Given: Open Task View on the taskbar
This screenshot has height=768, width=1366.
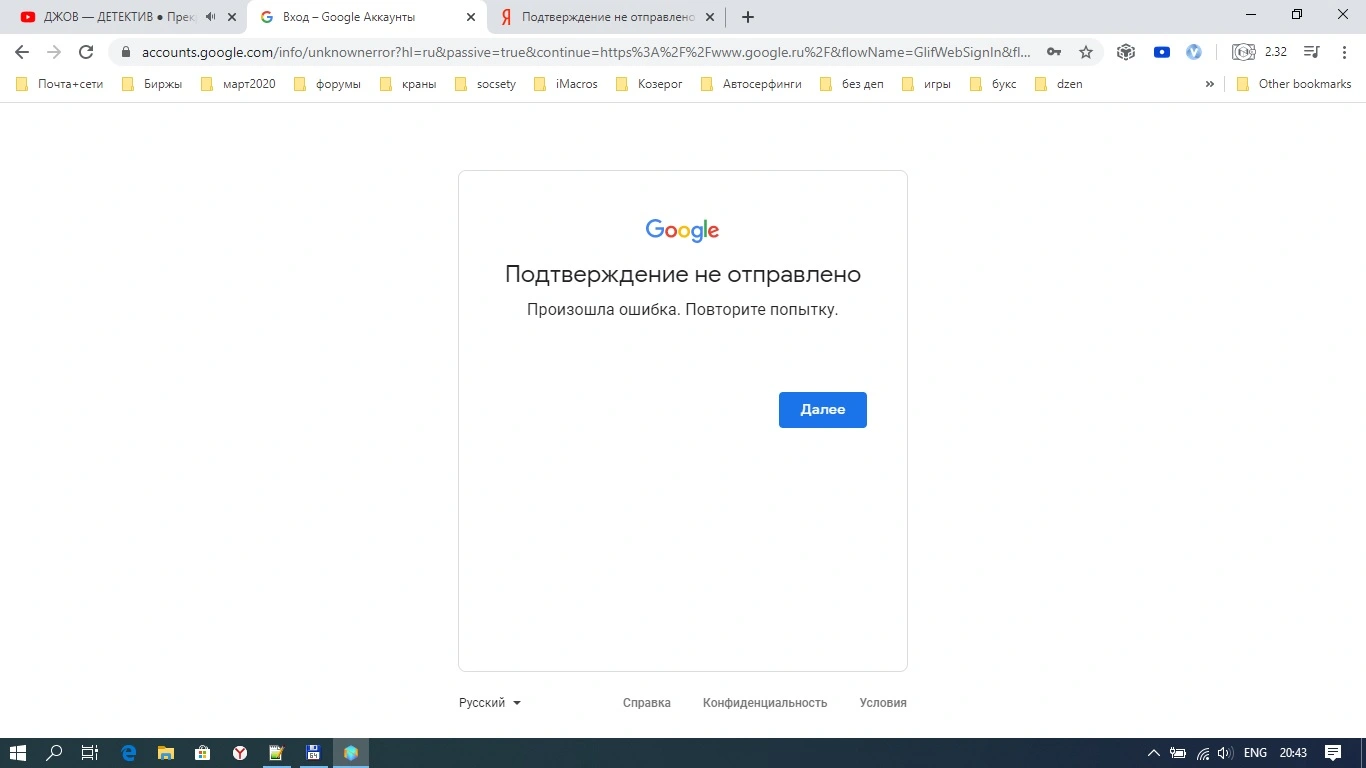Looking at the screenshot, I should click(90, 753).
